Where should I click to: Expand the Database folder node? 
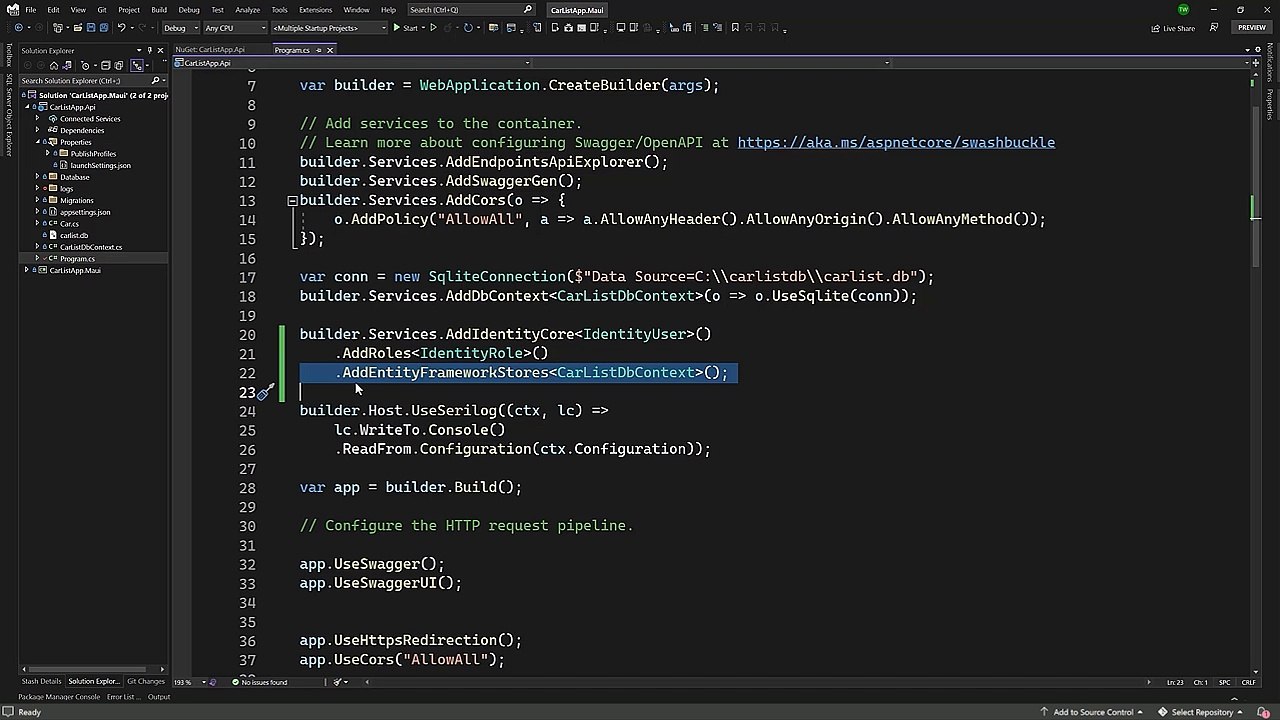(37, 177)
